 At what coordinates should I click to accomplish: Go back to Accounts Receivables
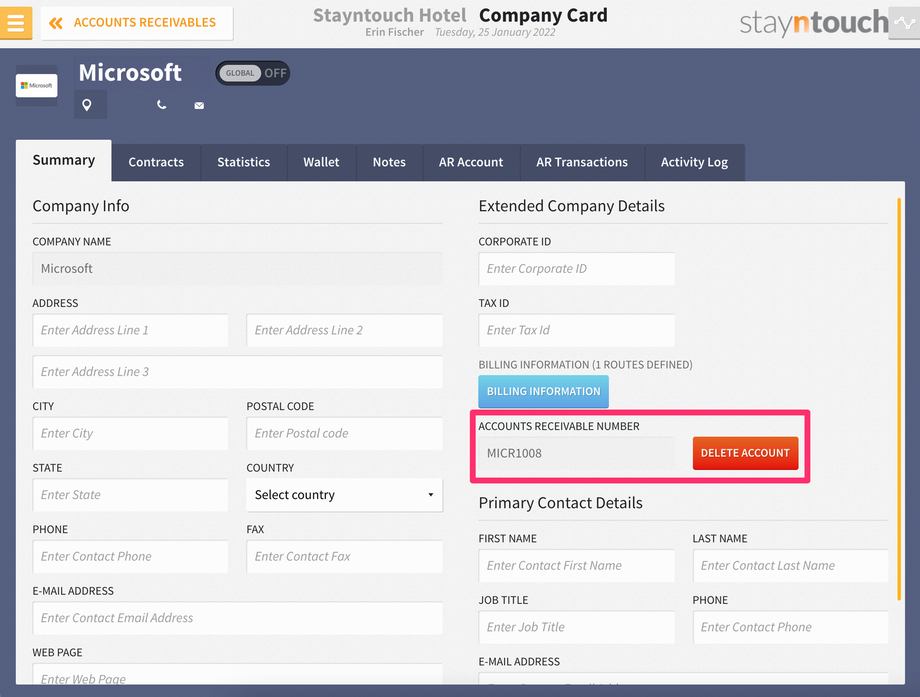(x=137, y=23)
